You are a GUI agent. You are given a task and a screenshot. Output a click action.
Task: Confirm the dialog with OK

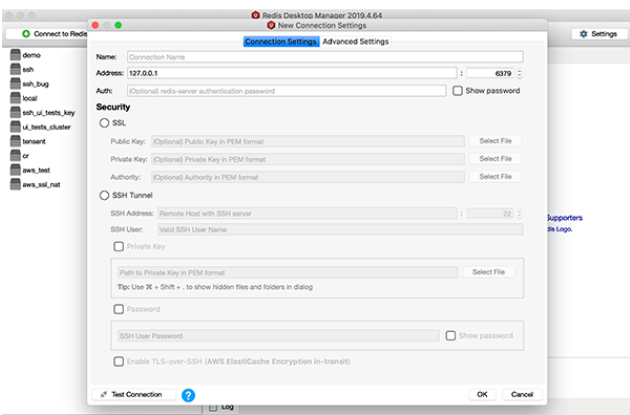(482, 395)
